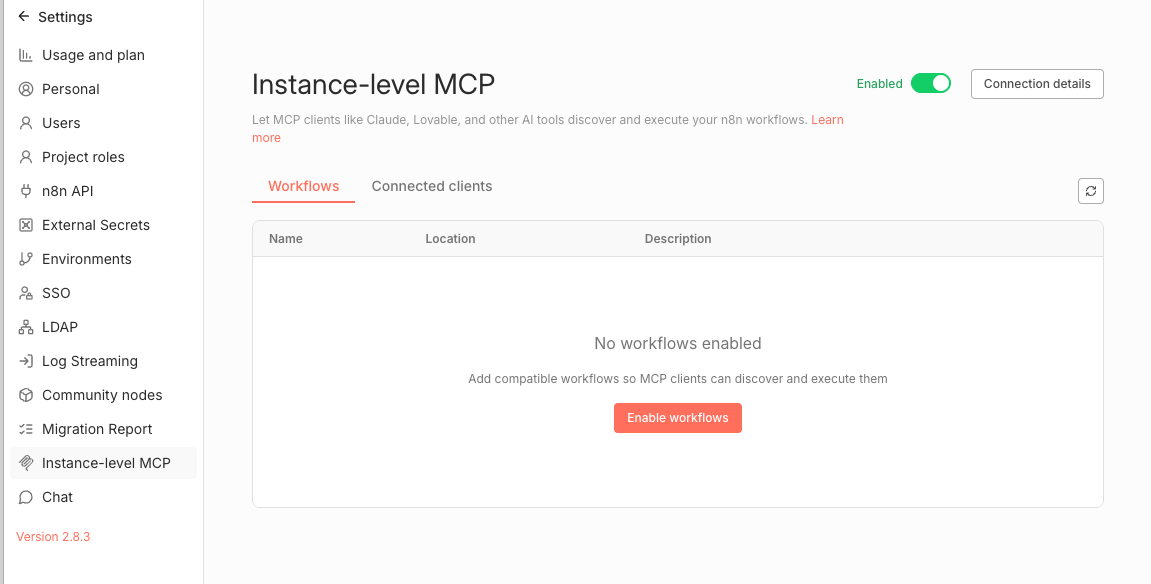The height and width of the screenshot is (584, 1151).
Task: Click the n8n API sidebar icon
Action: pos(24,191)
